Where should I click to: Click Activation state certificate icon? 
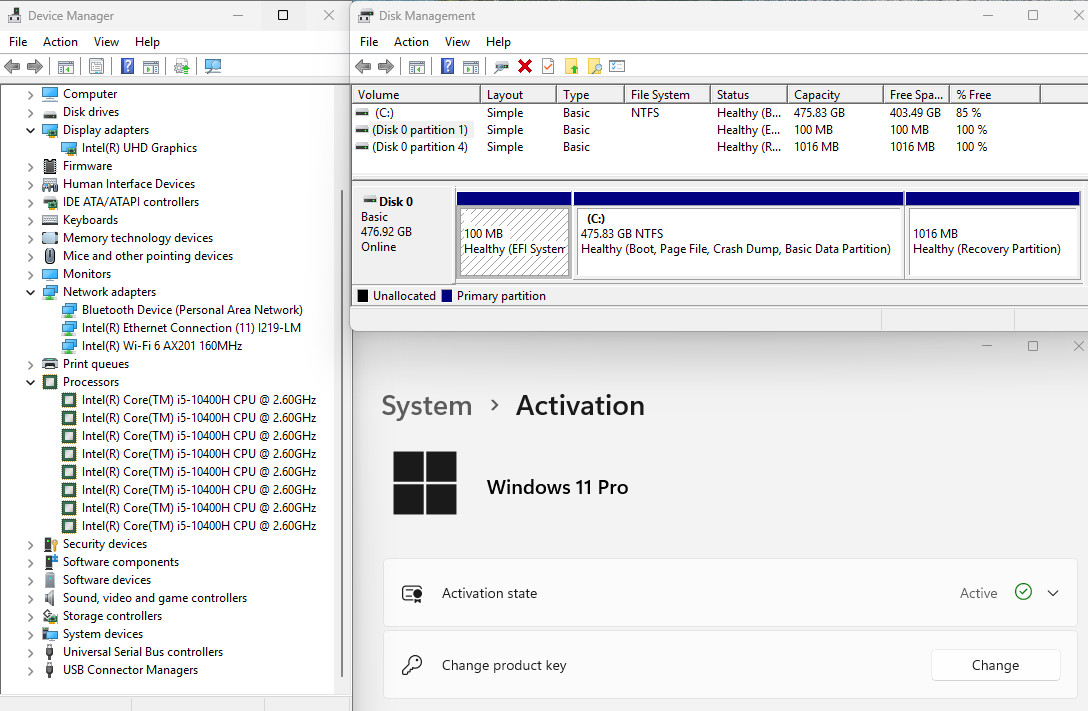[x=412, y=594]
